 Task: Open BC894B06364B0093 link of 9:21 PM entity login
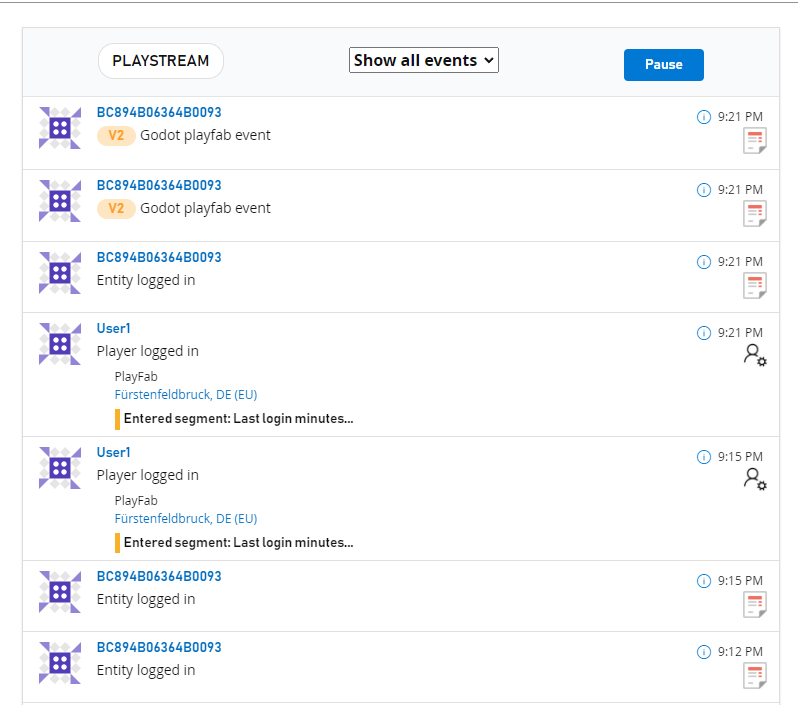point(159,258)
